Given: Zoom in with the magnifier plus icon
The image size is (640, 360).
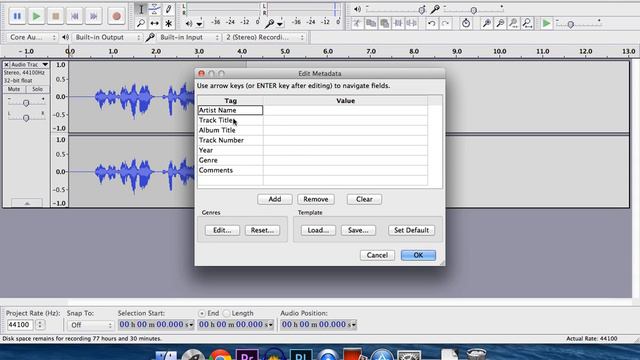Looking at the screenshot, I should point(487,23).
